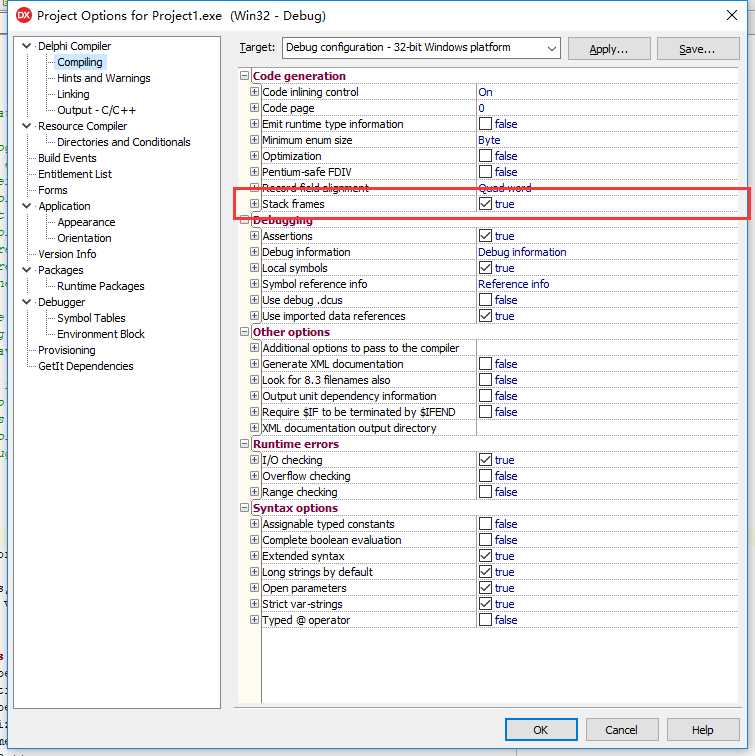Toggle Complete boolean evaluation checkbox
This screenshot has height=756, width=755.
point(485,540)
